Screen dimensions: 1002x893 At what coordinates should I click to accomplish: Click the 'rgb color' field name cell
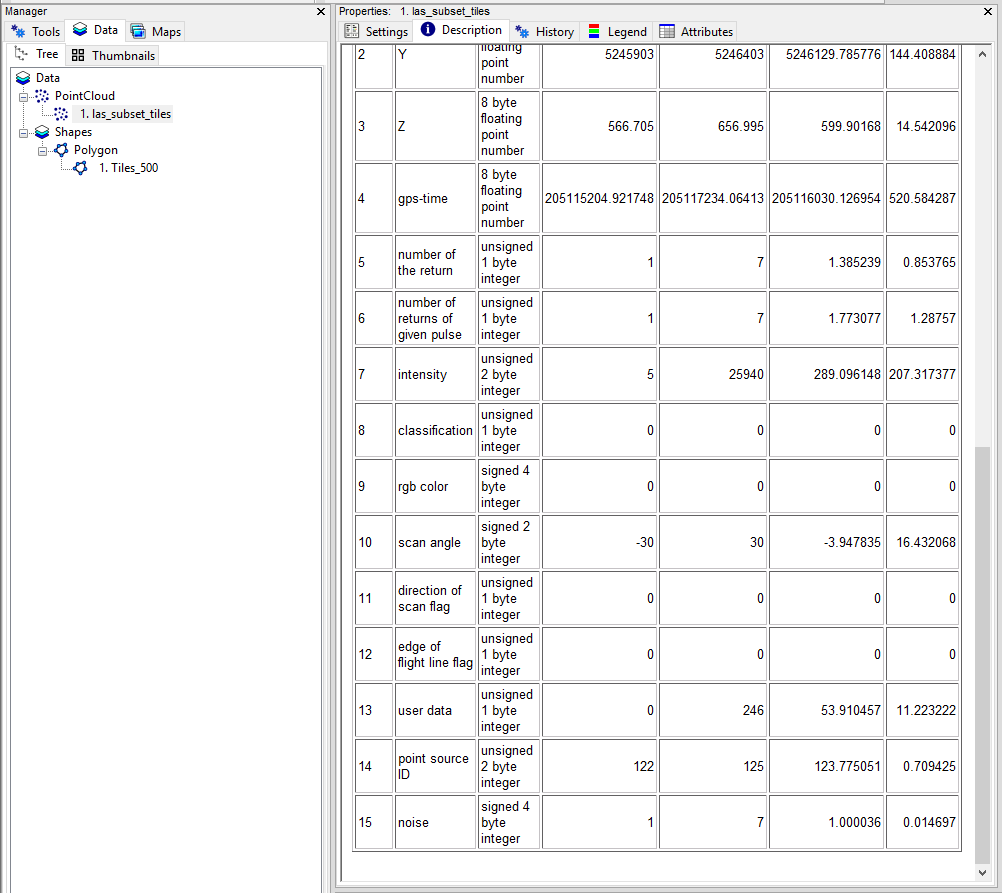pyautogui.click(x=435, y=486)
